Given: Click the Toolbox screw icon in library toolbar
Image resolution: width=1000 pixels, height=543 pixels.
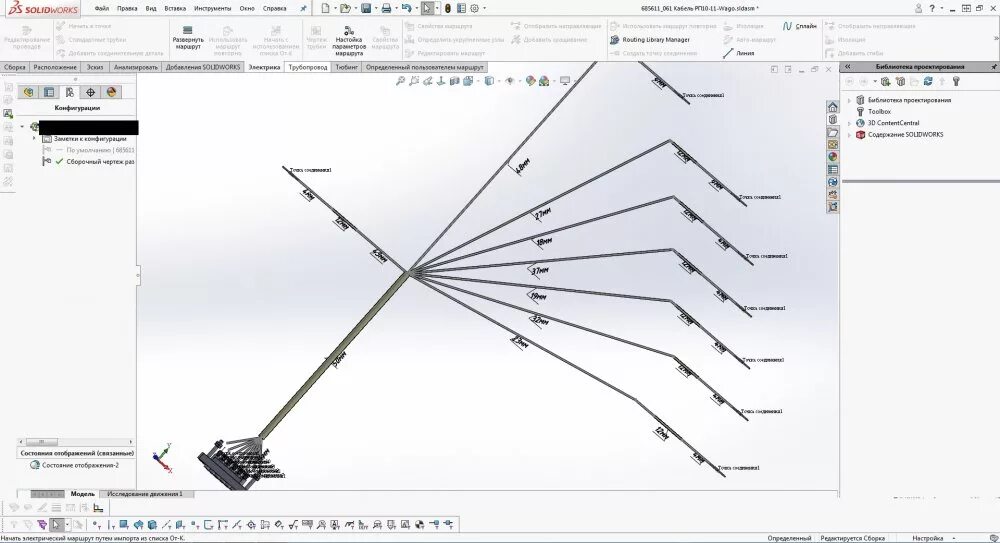Looking at the screenshot, I should click(x=955, y=81).
